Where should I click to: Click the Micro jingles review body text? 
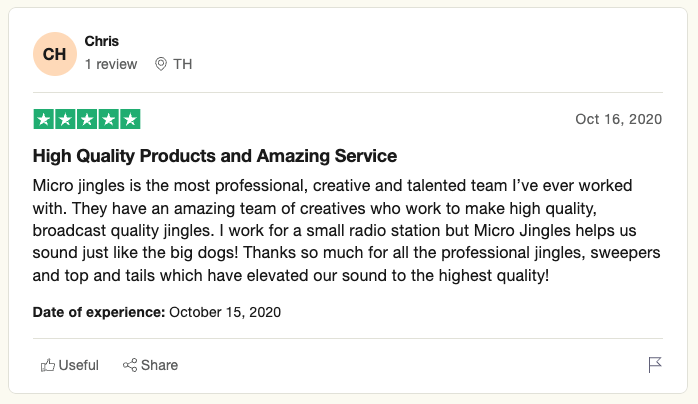pyautogui.click(x=346, y=230)
